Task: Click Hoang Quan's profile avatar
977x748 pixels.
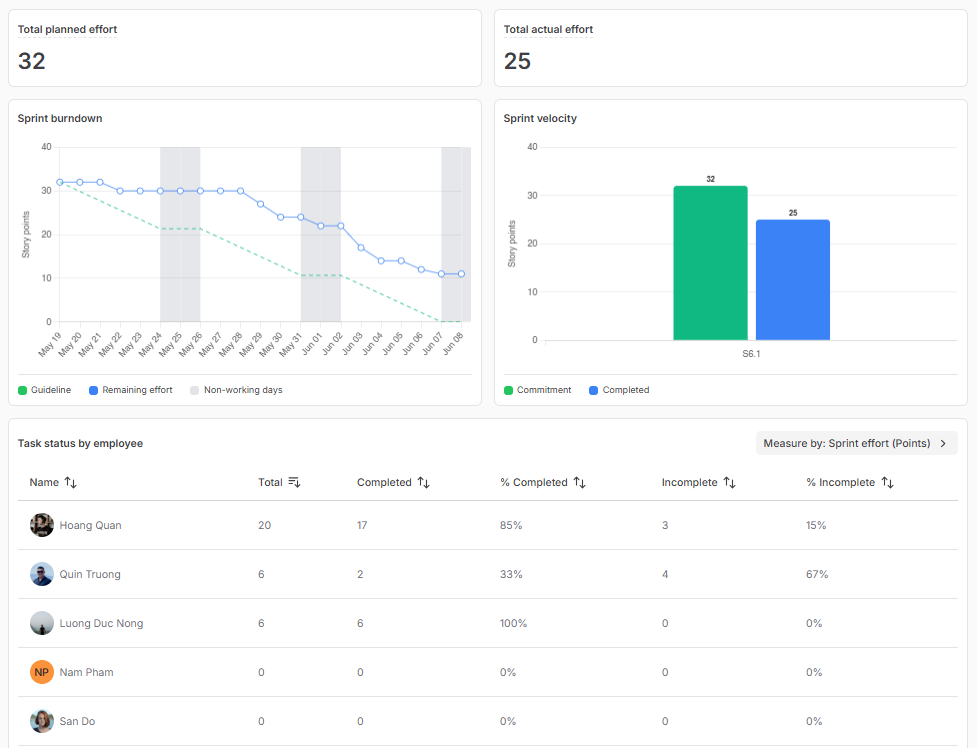Action: click(42, 526)
